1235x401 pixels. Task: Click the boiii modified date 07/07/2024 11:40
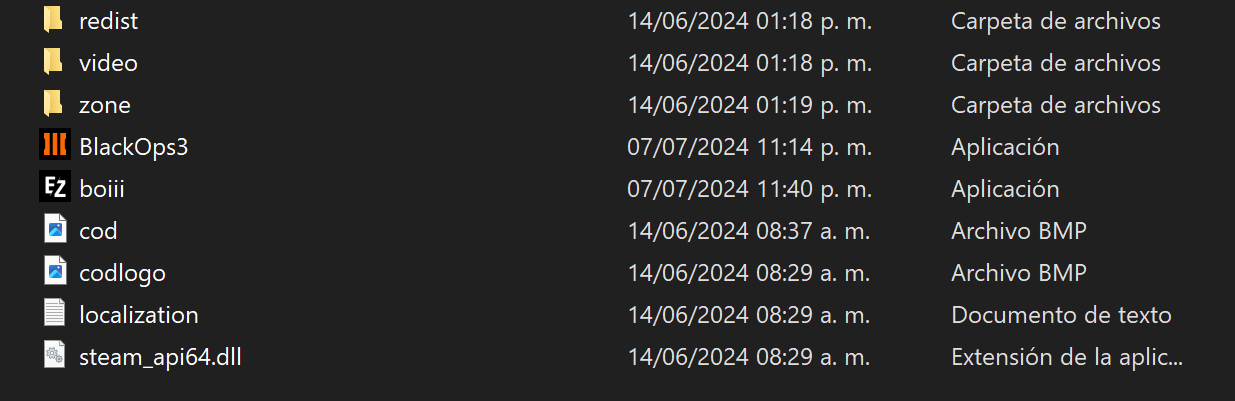[x=749, y=189]
